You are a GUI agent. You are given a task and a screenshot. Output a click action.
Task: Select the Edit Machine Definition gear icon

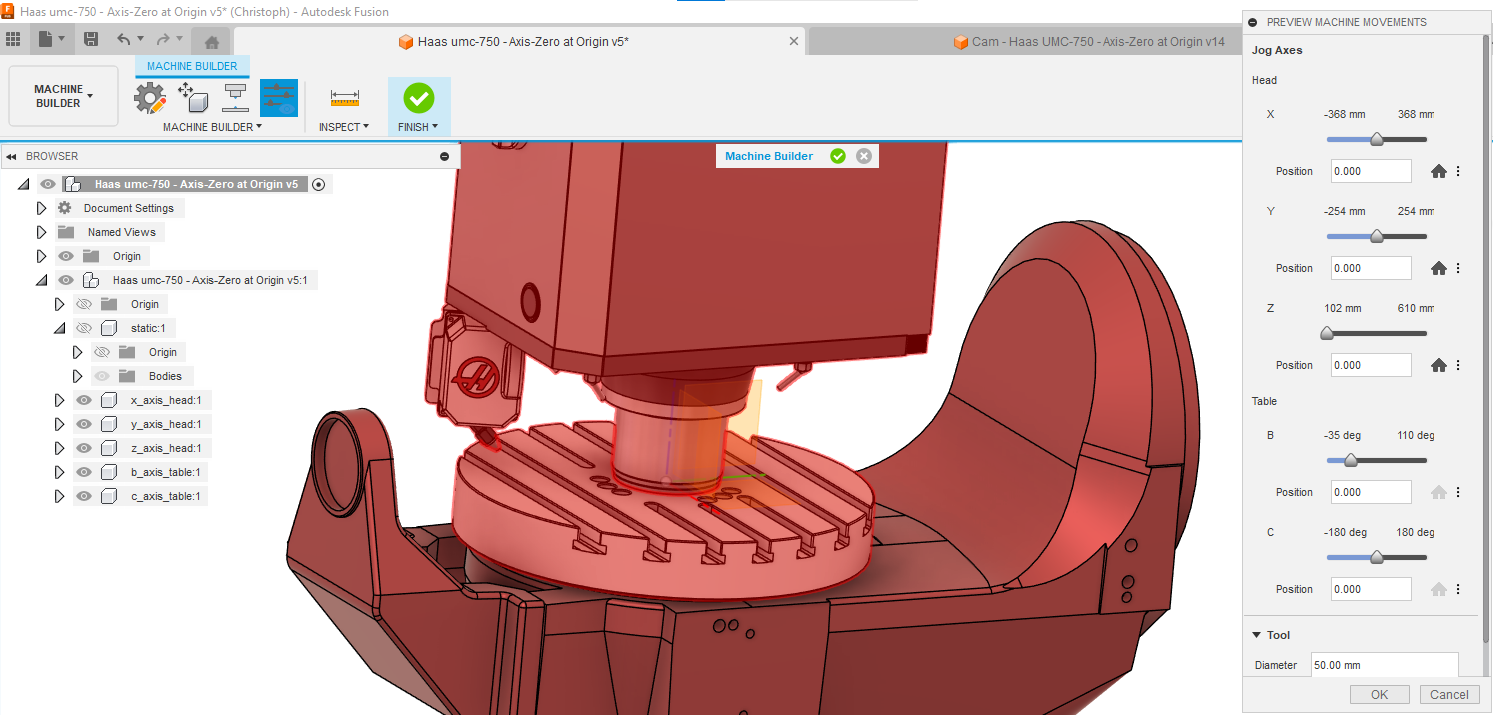pos(149,97)
